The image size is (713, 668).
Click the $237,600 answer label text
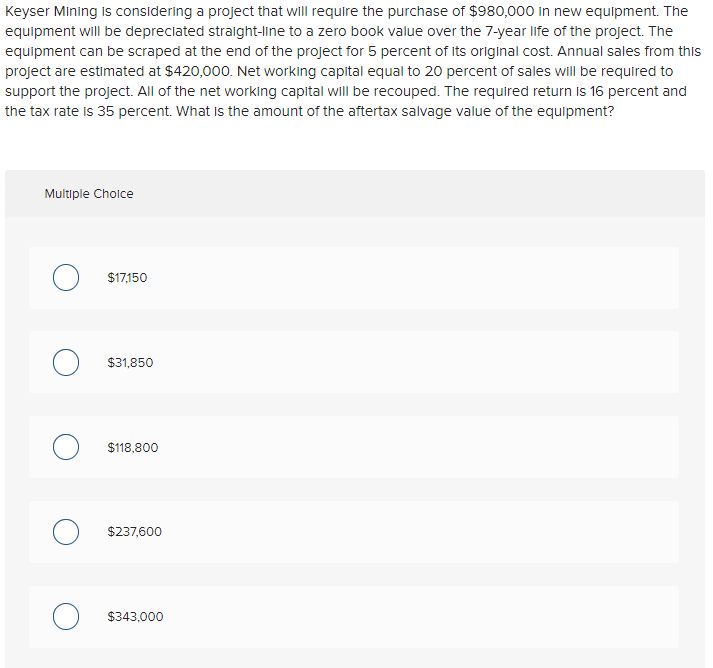134,532
